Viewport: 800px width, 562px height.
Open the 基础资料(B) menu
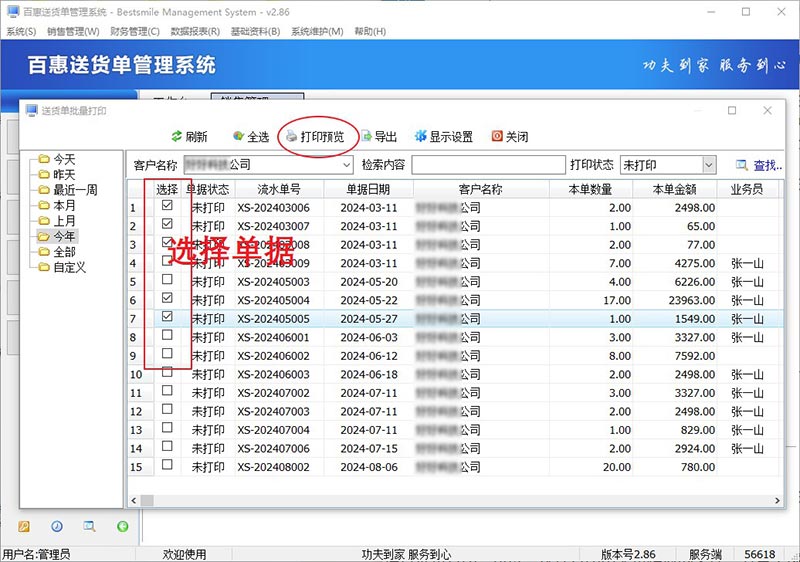point(255,32)
